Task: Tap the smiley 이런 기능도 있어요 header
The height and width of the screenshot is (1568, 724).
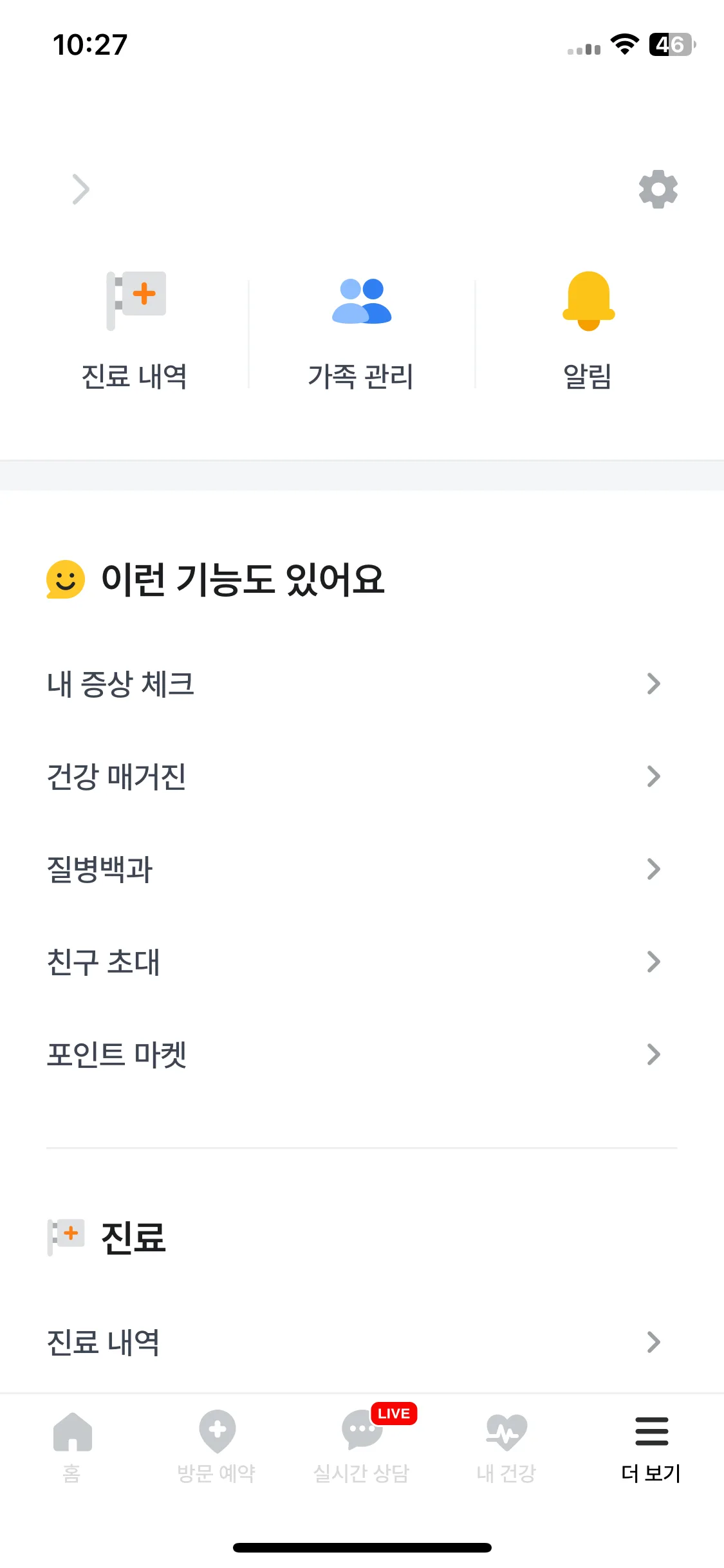Action: (x=216, y=579)
